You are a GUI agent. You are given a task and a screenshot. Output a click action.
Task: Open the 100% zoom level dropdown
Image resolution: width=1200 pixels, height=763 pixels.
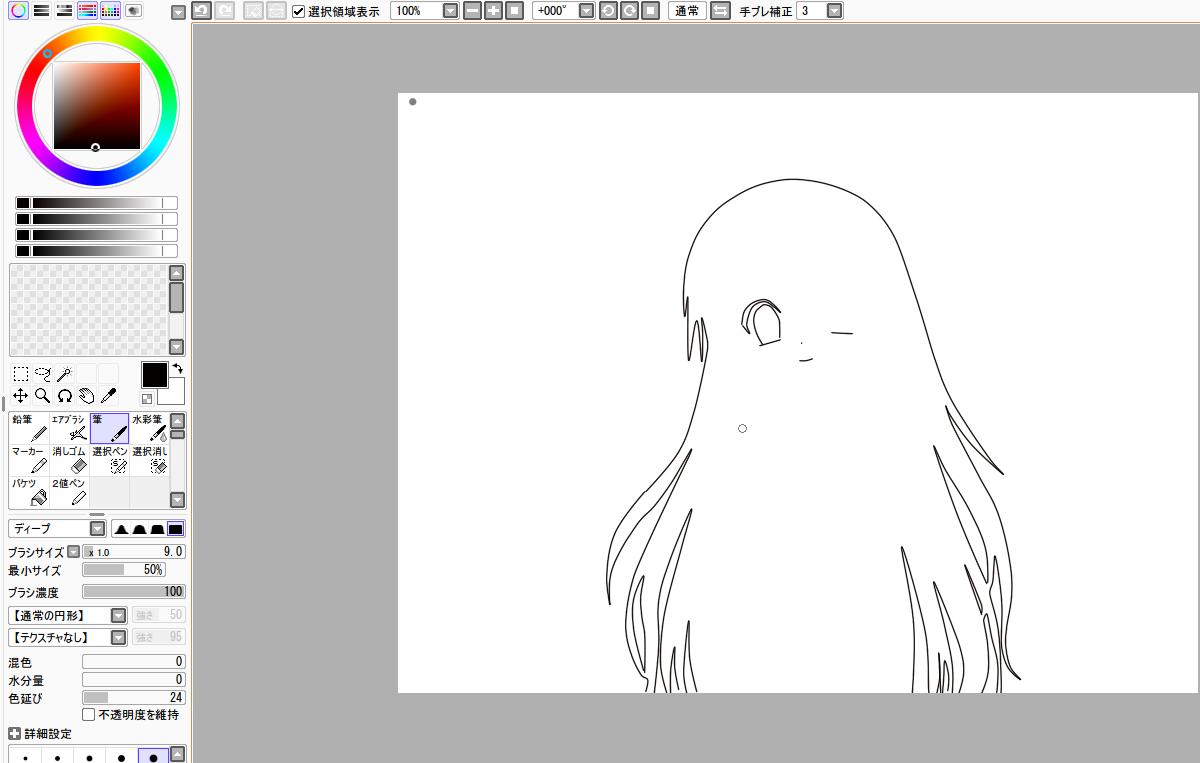point(449,11)
